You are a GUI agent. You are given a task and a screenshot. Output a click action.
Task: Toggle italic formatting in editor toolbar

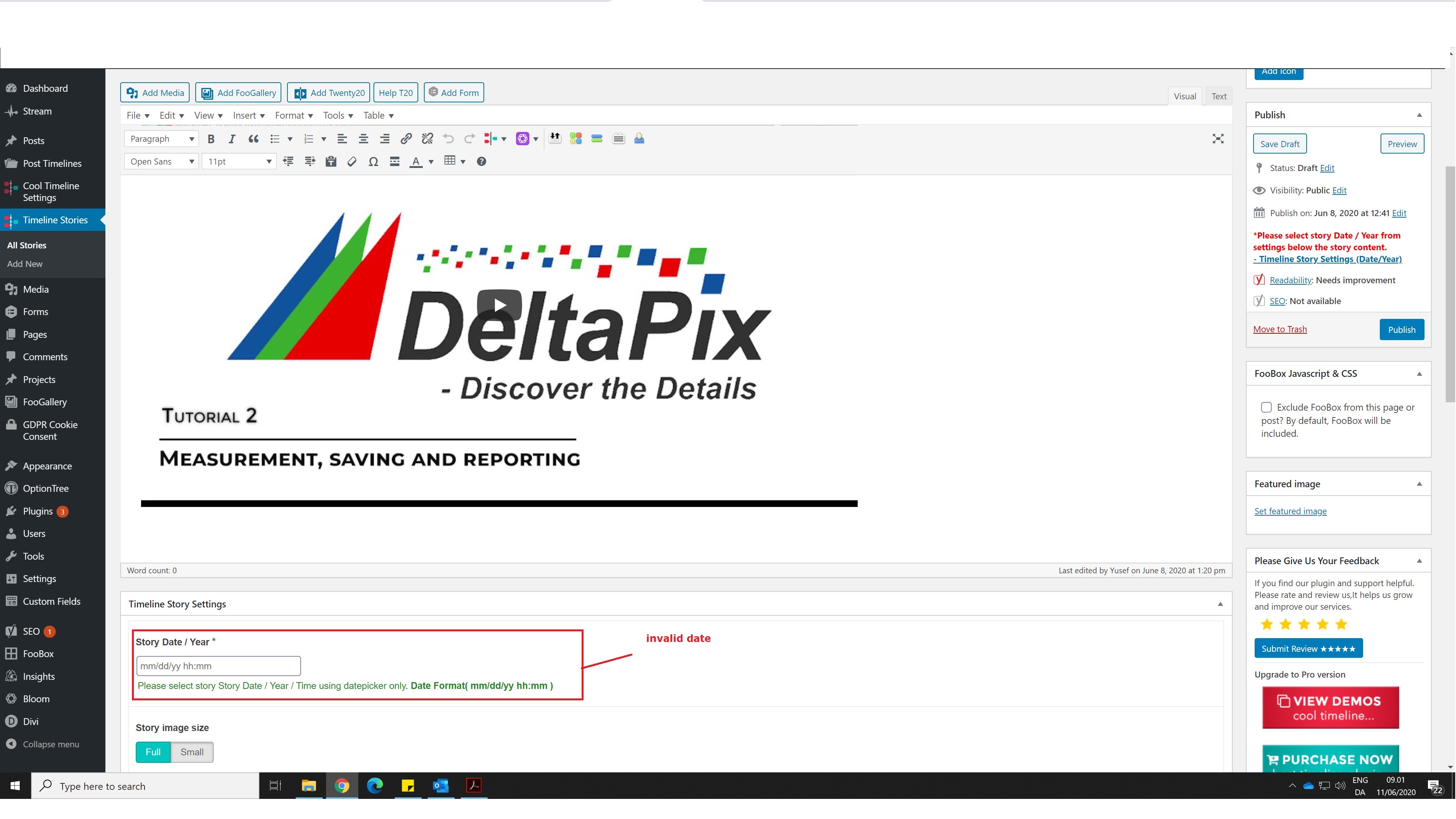tap(232, 139)
